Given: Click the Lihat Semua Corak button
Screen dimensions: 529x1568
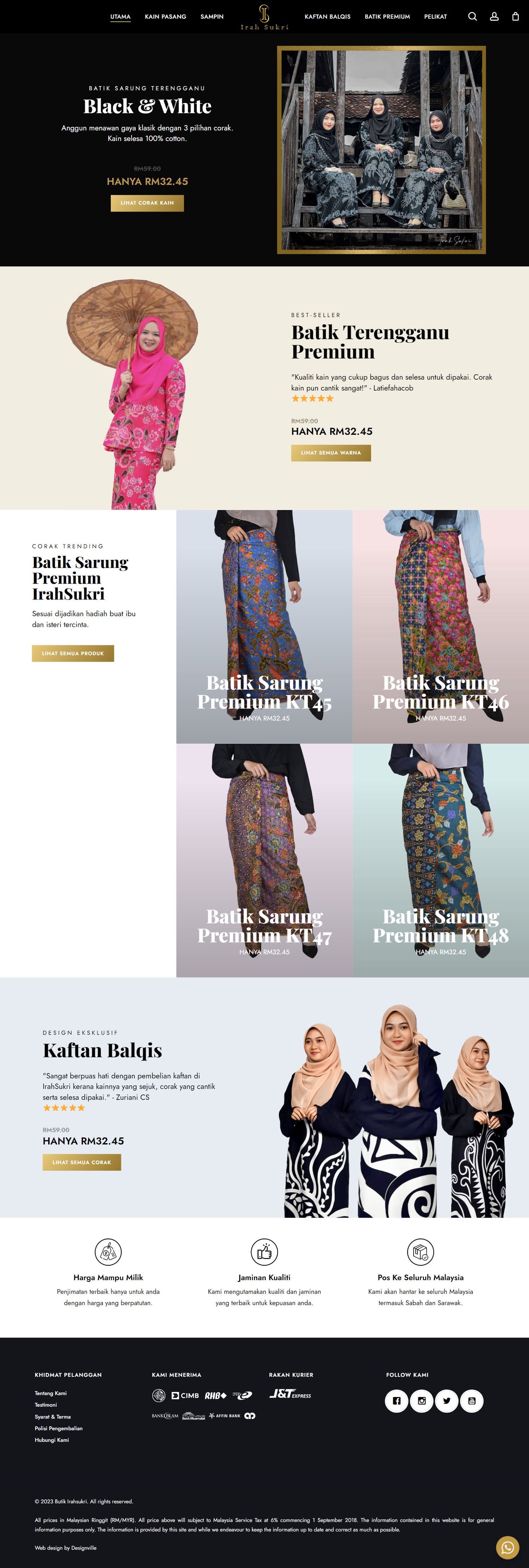Looking at the screenshot, I should click(82, 1162).
